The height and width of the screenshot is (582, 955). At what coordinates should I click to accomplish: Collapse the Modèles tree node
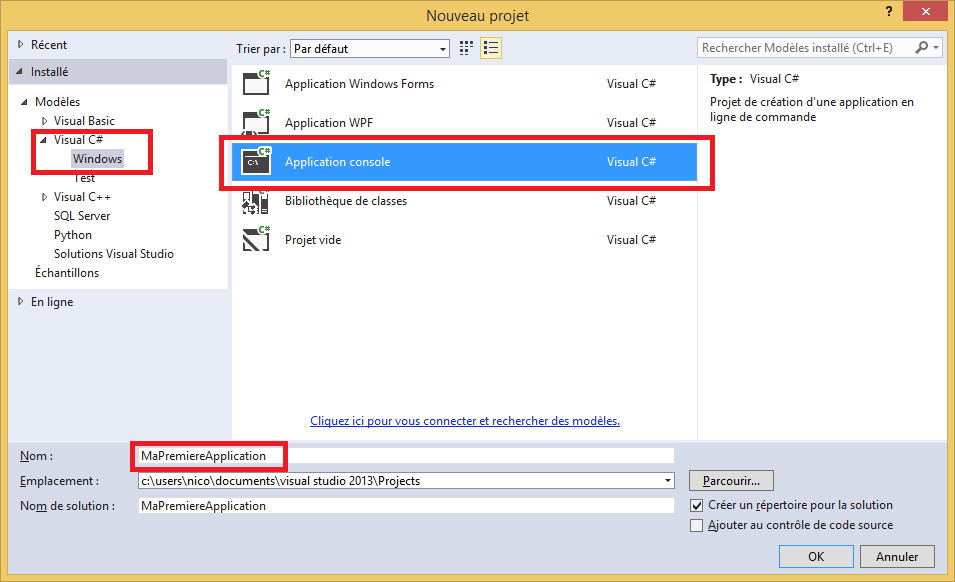24,102
